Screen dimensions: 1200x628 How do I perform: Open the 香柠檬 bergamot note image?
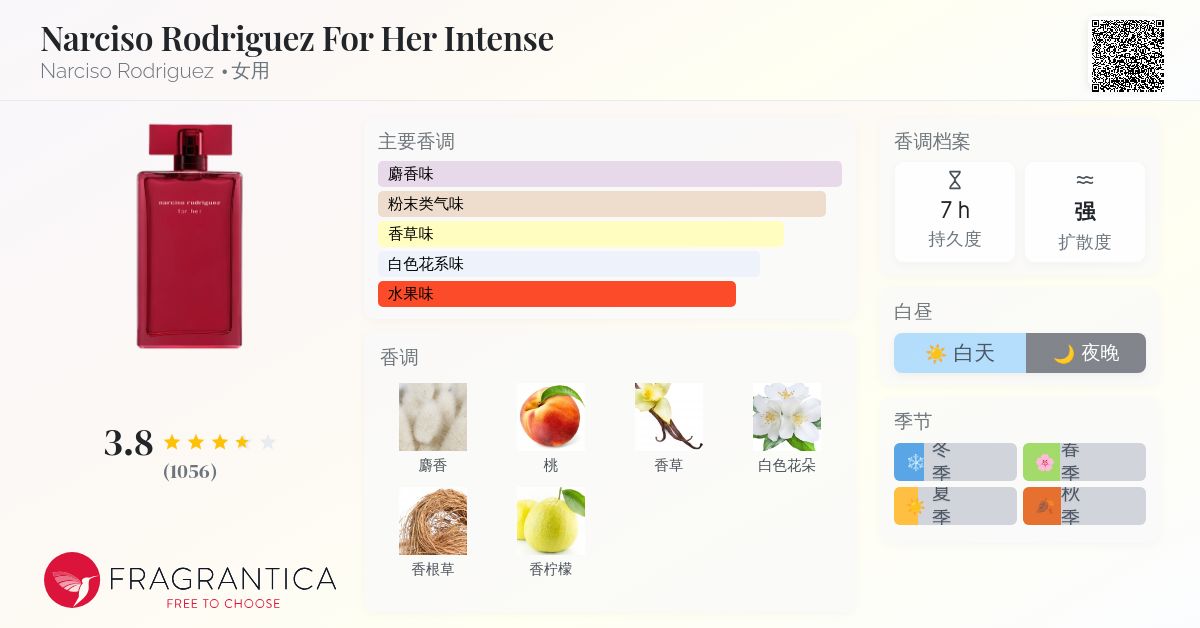pyautogui.click(x=551, y=521)
